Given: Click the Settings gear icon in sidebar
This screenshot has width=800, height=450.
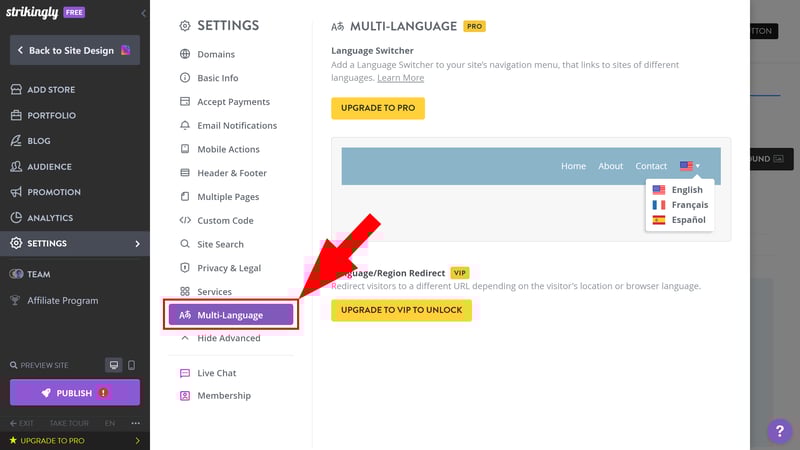Looking at the screenshot, I should (16, 243).
